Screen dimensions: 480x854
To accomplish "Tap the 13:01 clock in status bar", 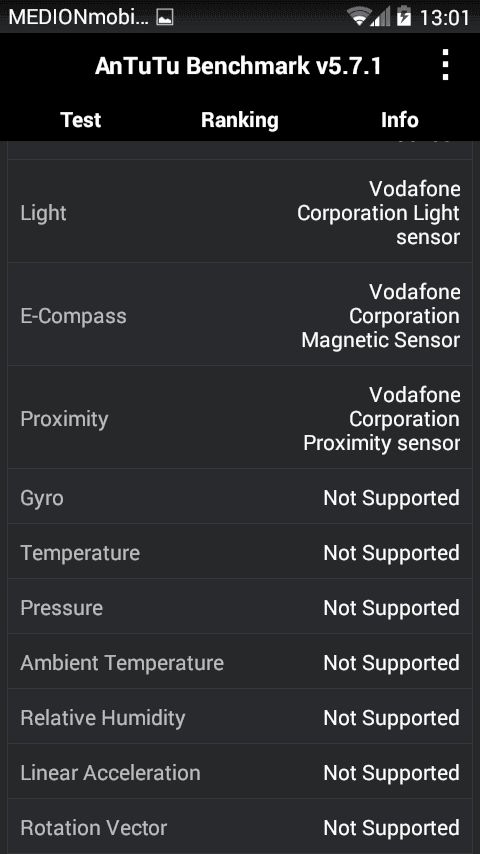I will 445,18.
